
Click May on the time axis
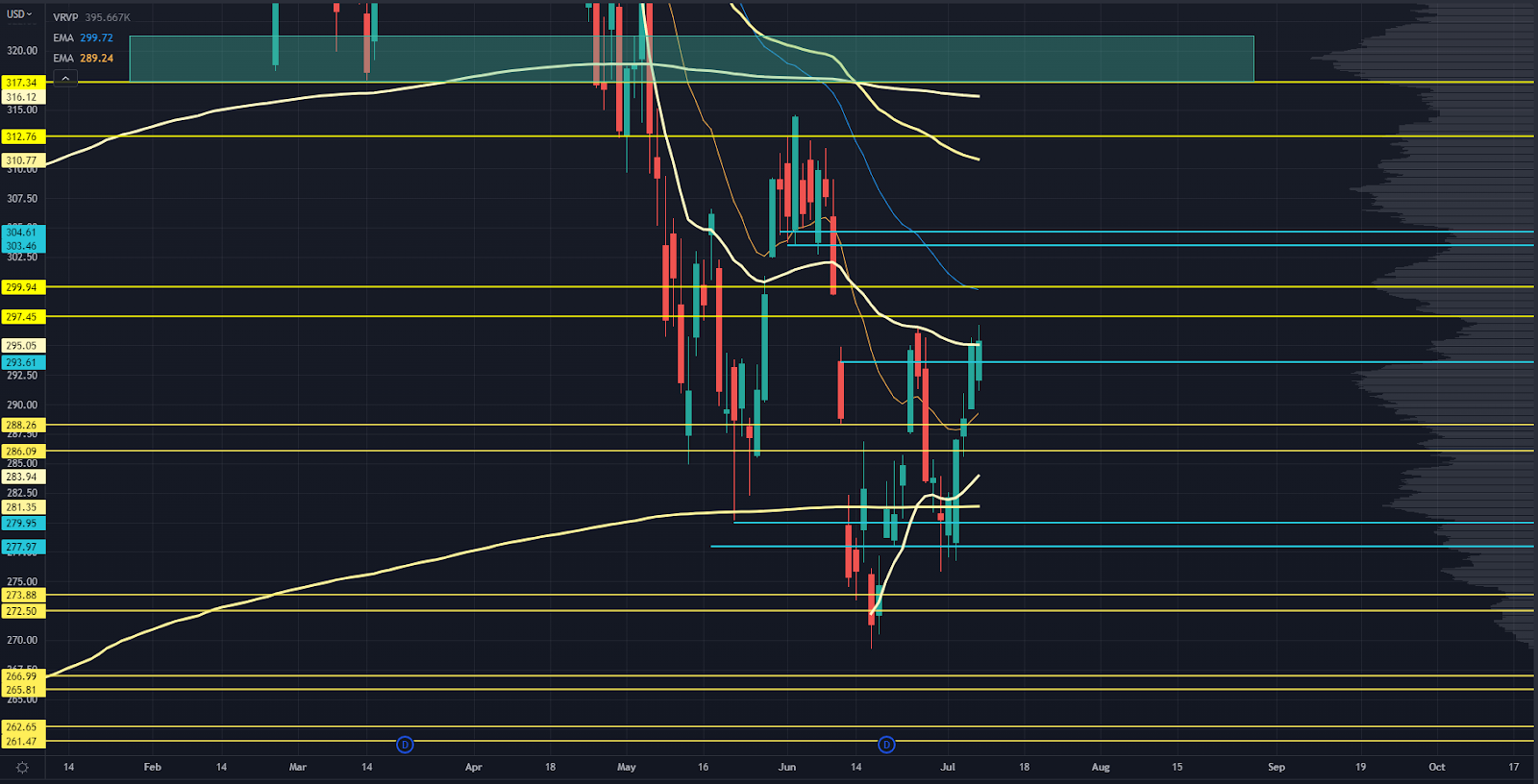627,767
